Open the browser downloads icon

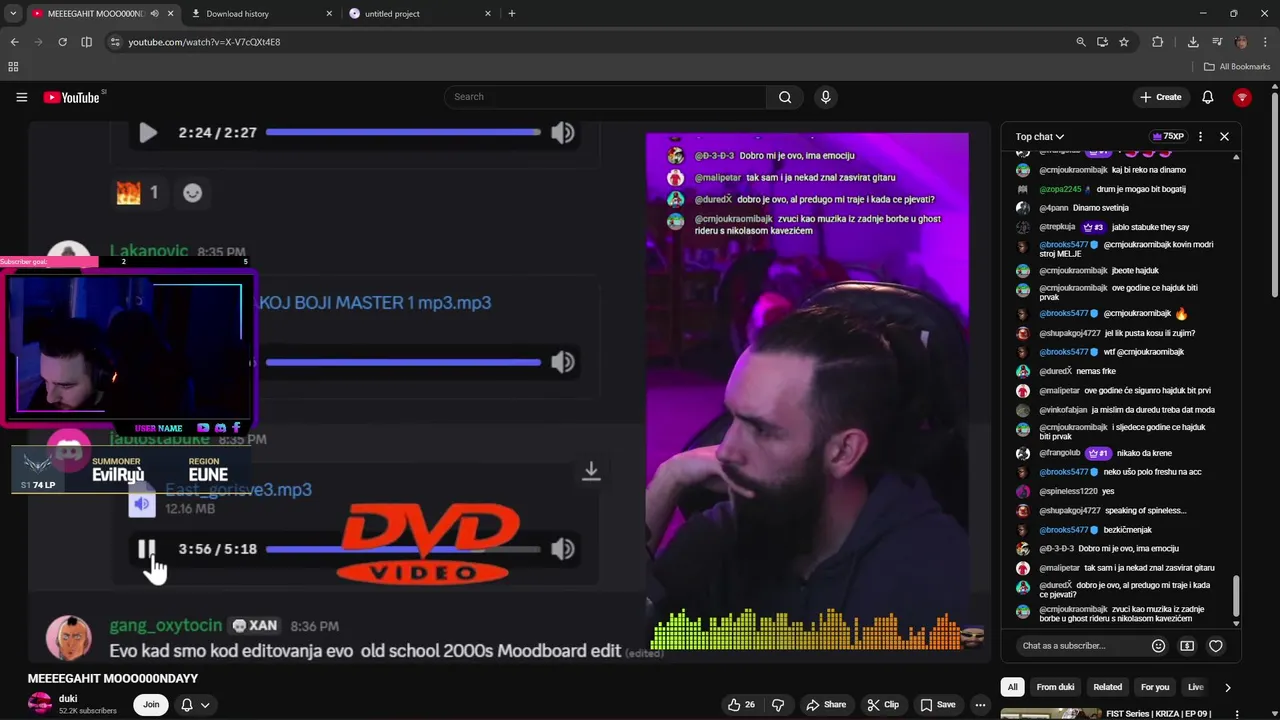point(1193,42)
